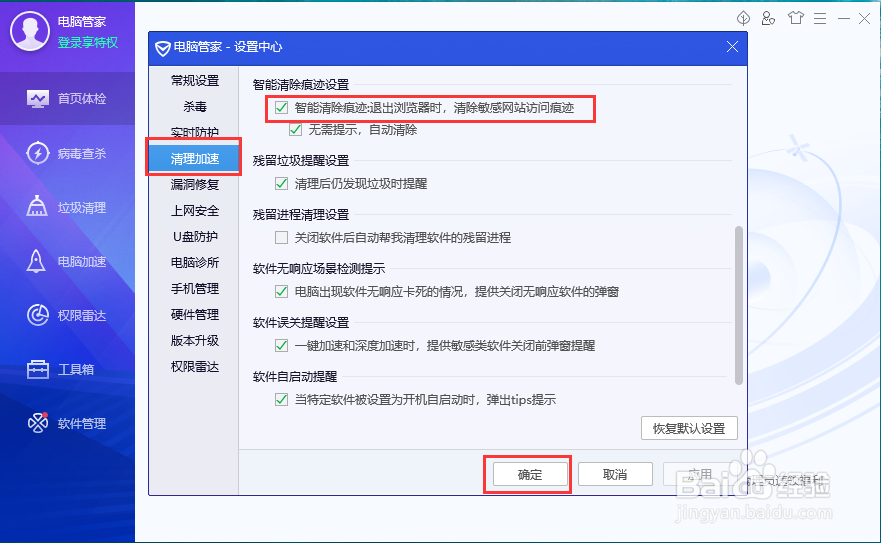Toggle 当特定软件被设置为开机自启动时 checkbox

(x=281, y=400)
